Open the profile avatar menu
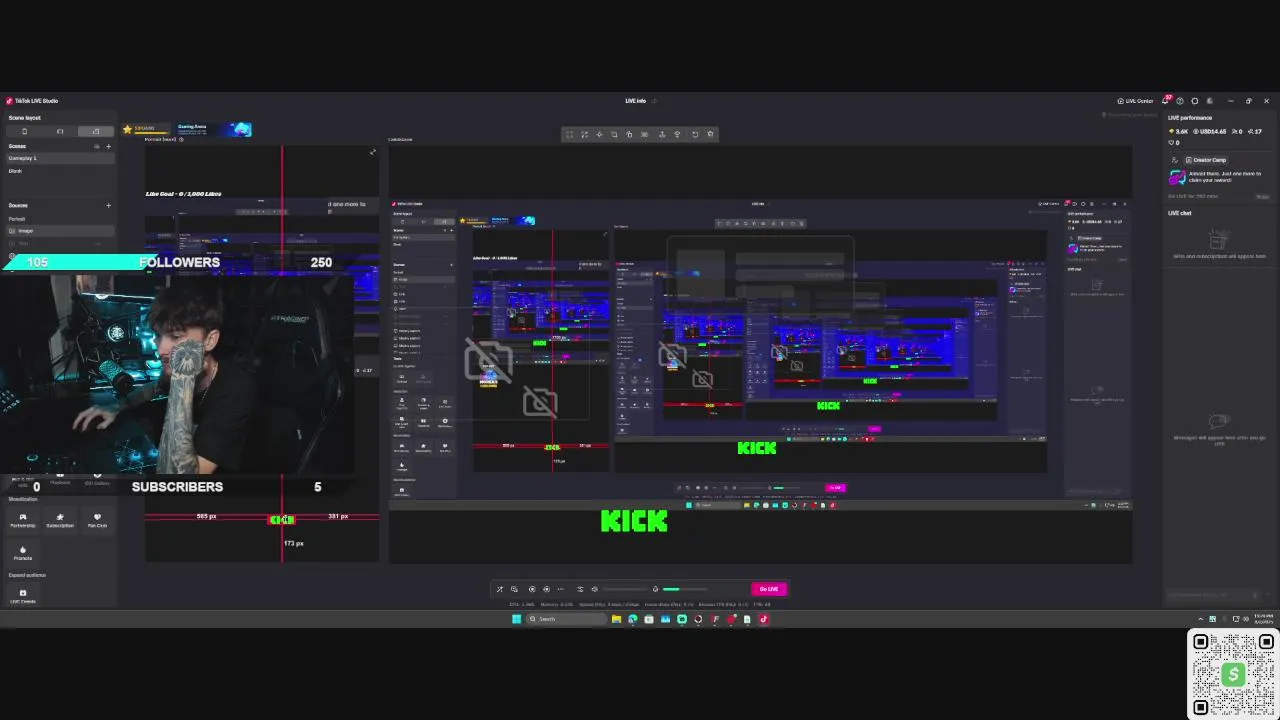Viewport: 1280px width, 720px height. pyautogui.click(x=1209, y=101)
